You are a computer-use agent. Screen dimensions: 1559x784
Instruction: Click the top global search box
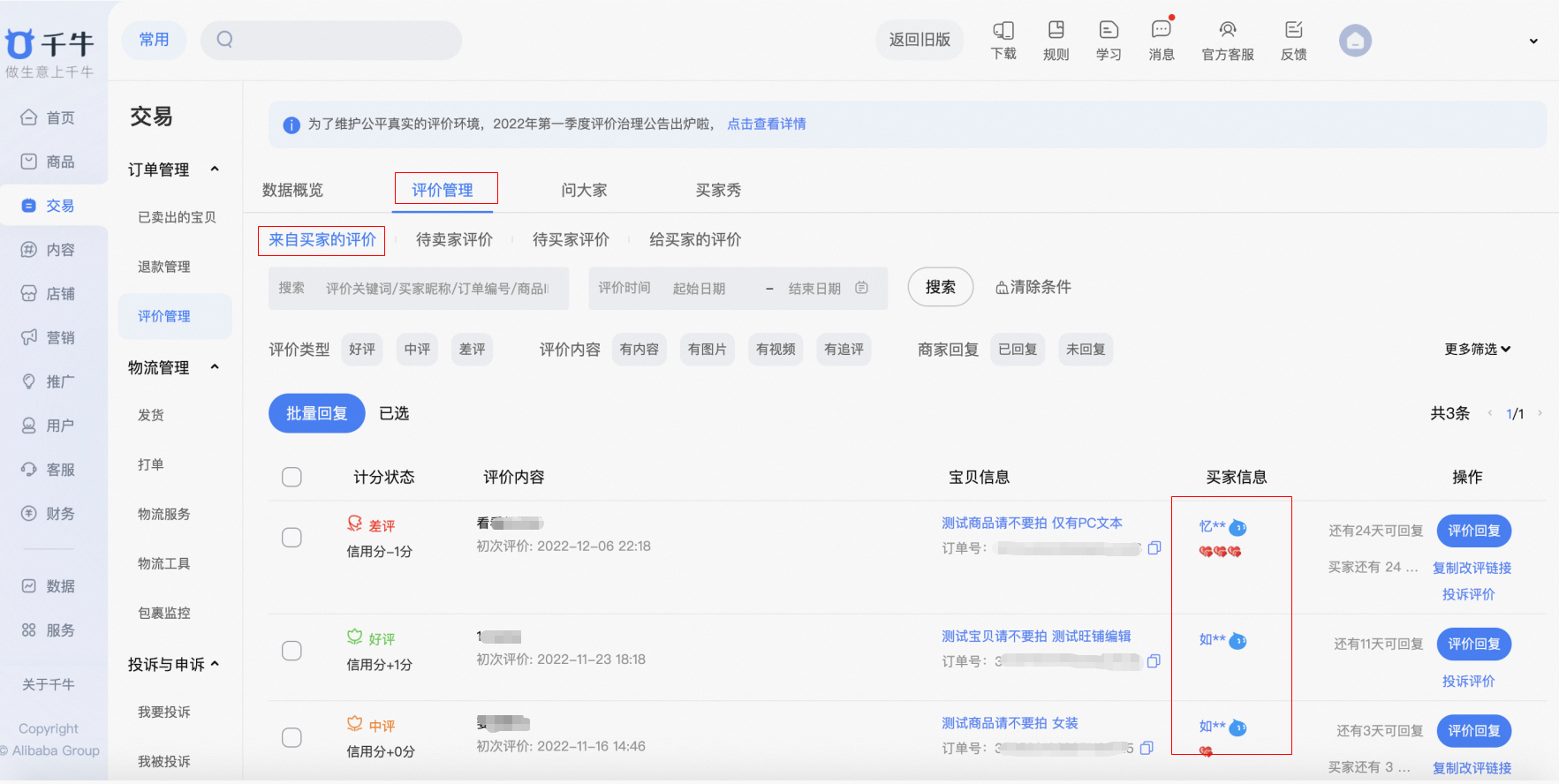331,40
